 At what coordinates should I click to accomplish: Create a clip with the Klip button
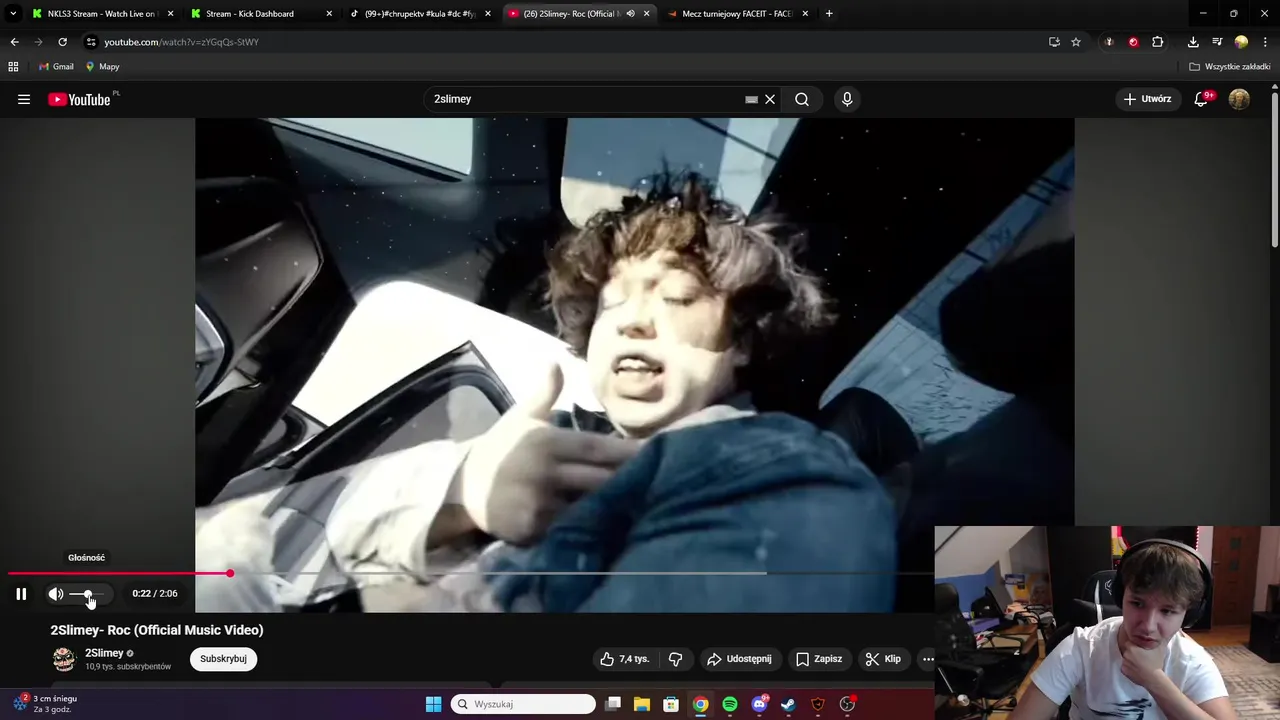(883, 659)
